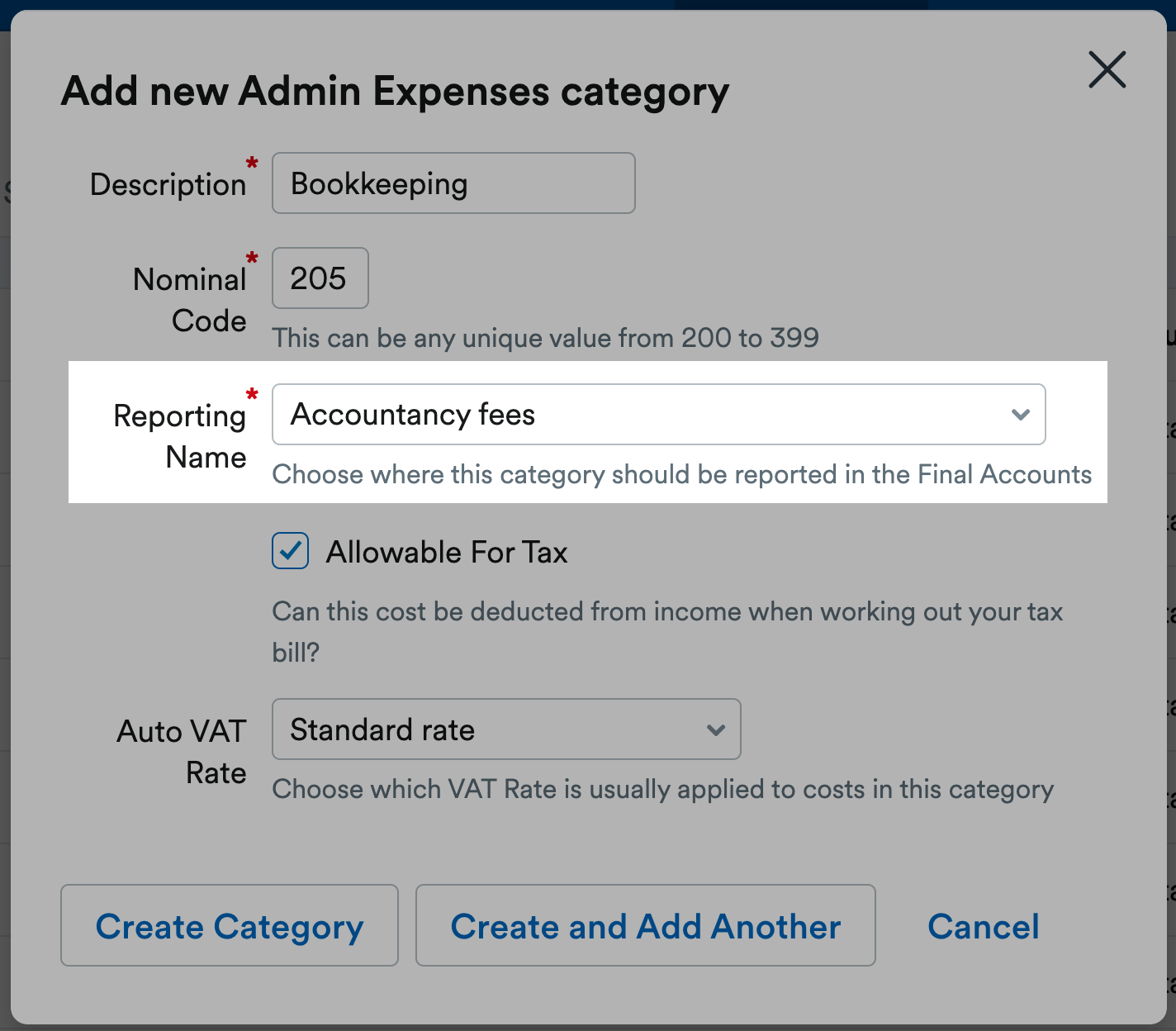This screenshot has width=1176, height=1031.
Task: Click hint 'Choose where this category should be reported'
Action: [x=682, y=474]
